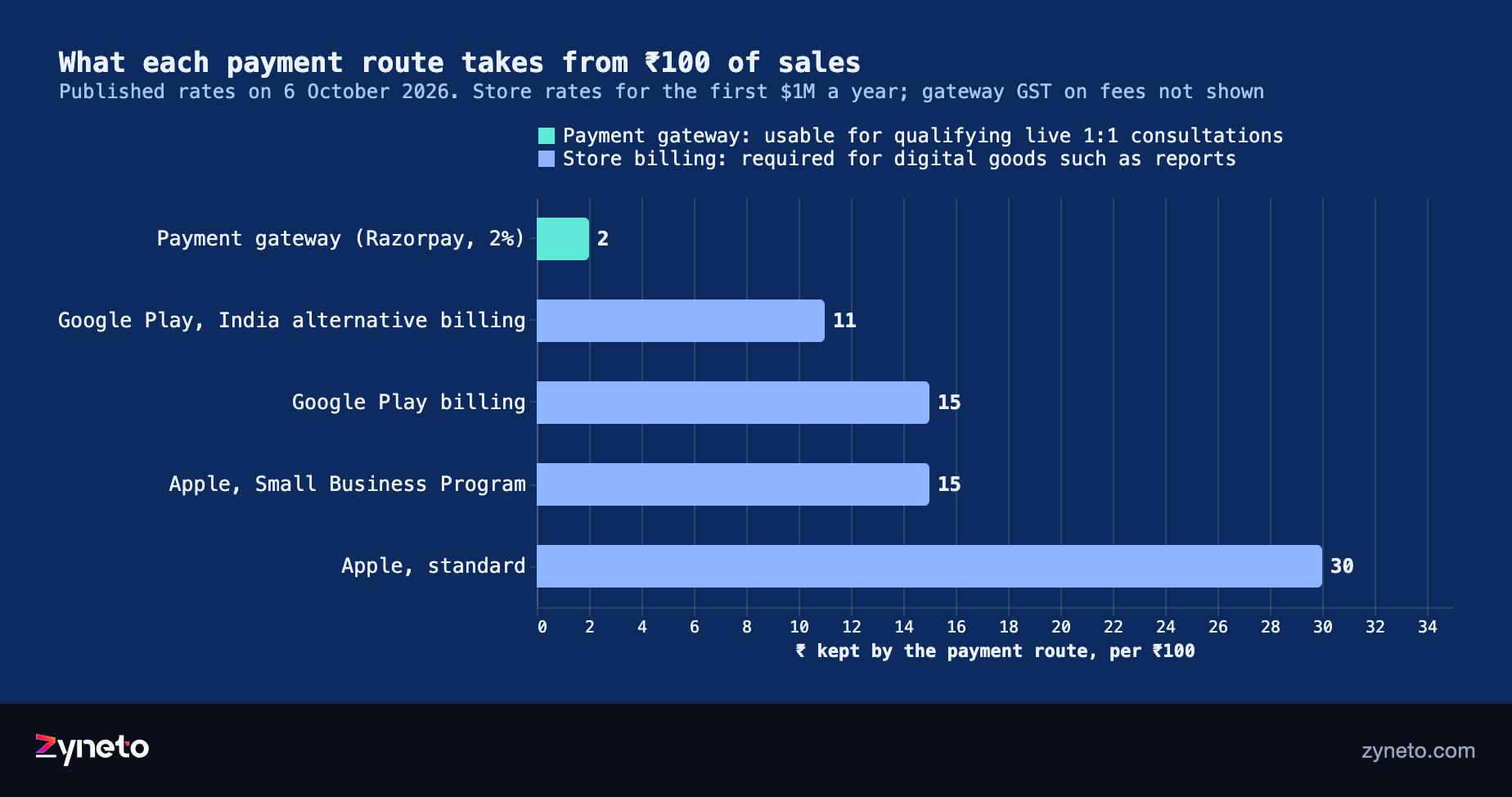
Task: Click the teal Payment gateway legend swatch
Action: click(547, 136)
